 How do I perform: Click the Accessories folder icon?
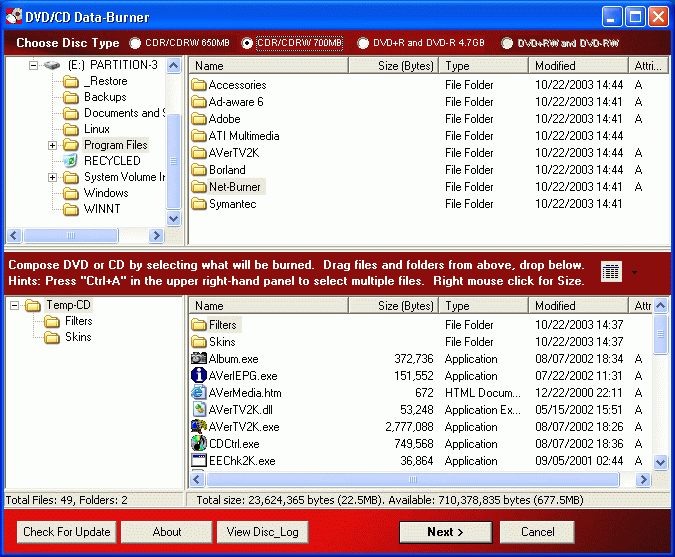click(x=198, y=85)
